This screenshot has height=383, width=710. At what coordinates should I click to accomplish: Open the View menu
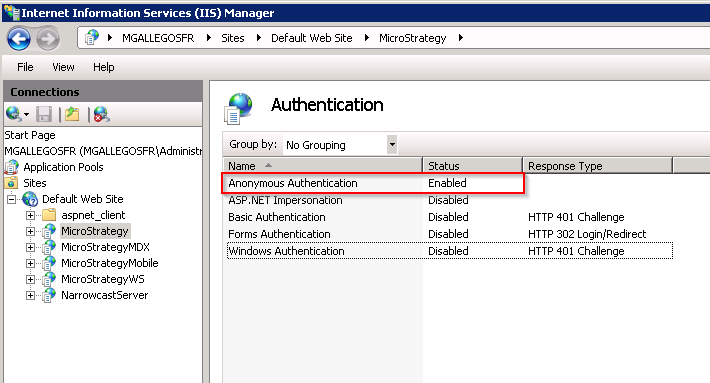coord(63,67)
